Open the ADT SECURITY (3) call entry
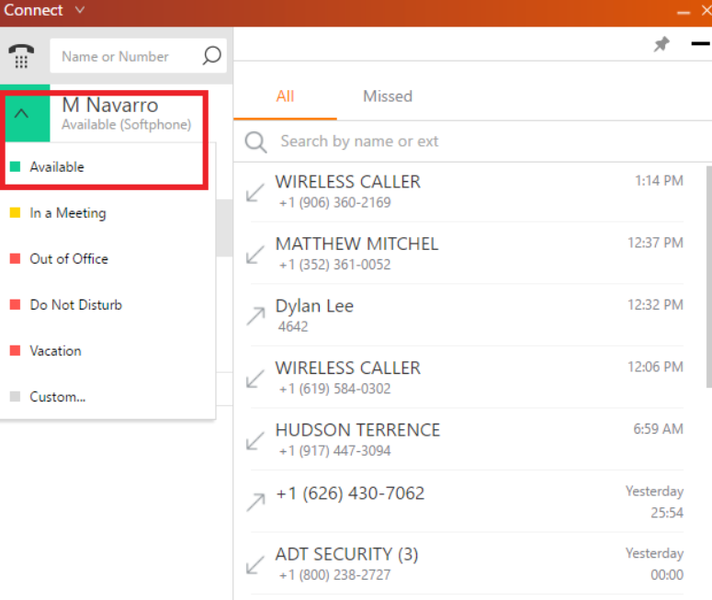The width and height of the screenshot is (712, 600). pos(467,564)
